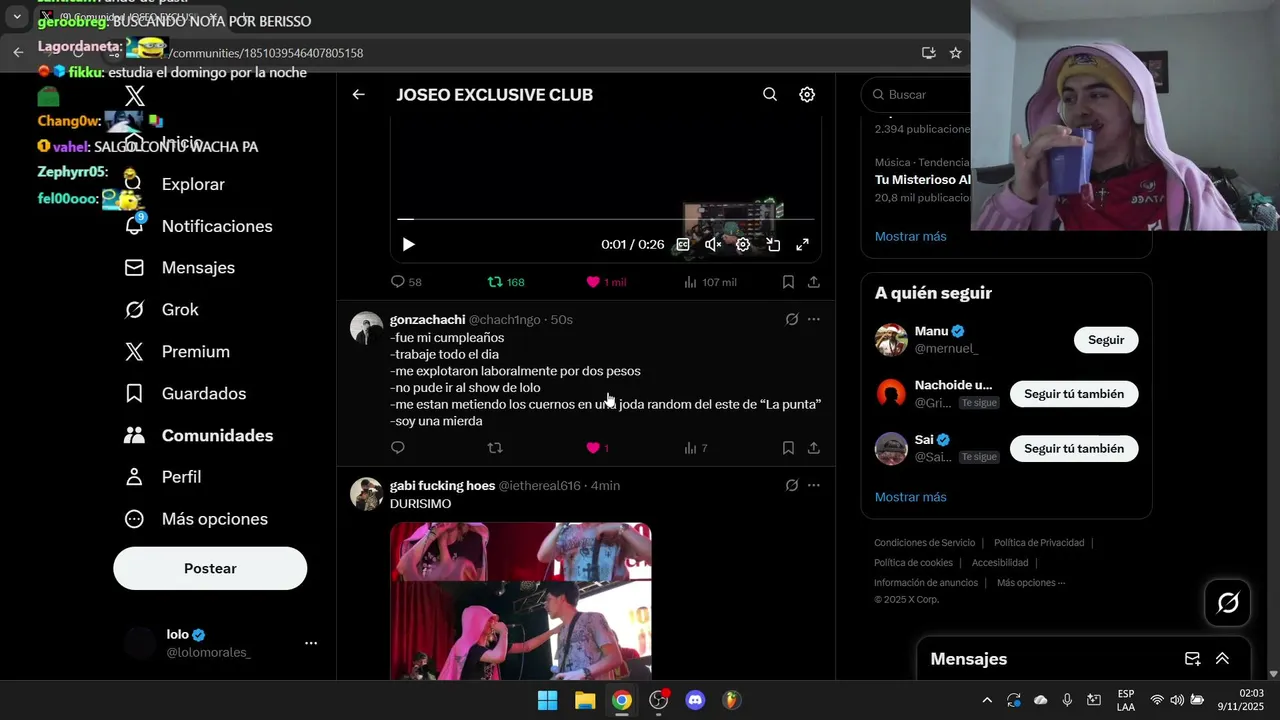The height and width of the screenshot is (720, 1280).
Task: Bookmark gonzachachi's post
Action: pyautogui.click(x=788, y=448)
